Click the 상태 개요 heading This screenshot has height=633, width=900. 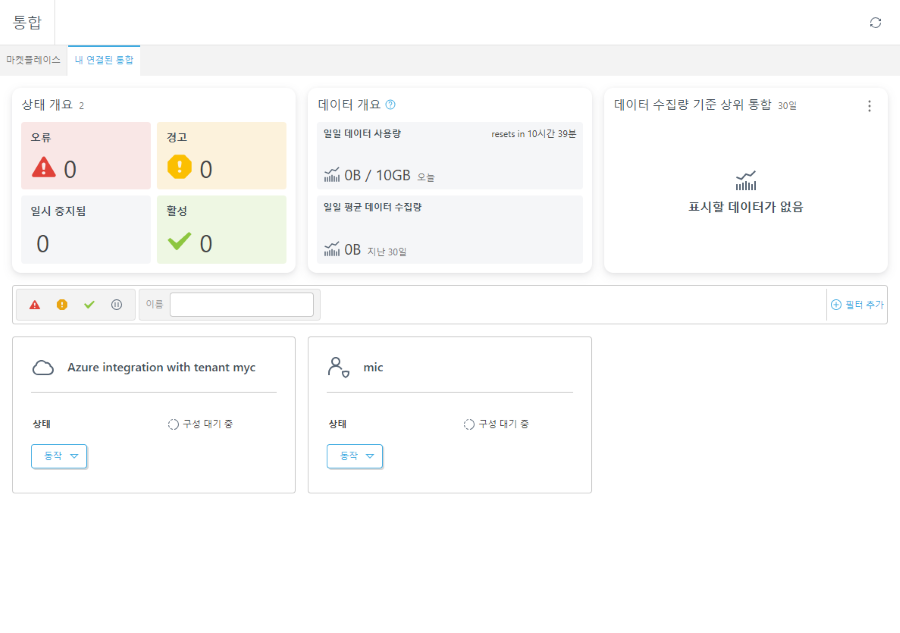pyautogui.click(x=47, y=104)
